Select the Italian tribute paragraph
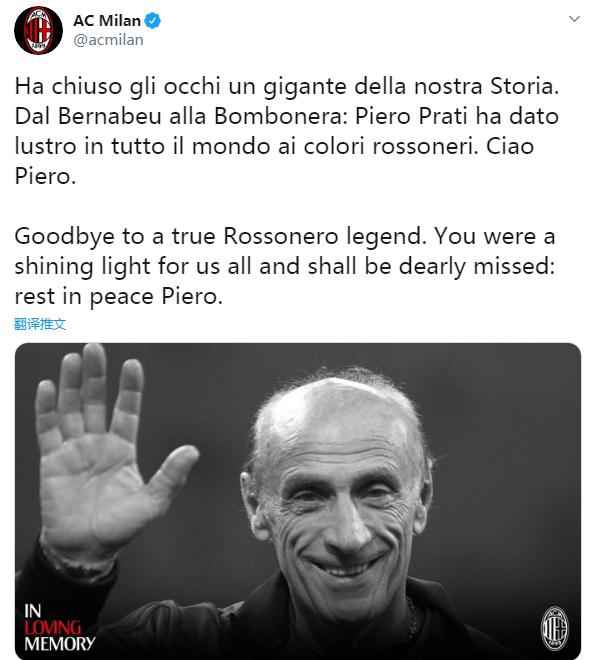The height and width of the screenshot is (660, 596). [287, 131]
